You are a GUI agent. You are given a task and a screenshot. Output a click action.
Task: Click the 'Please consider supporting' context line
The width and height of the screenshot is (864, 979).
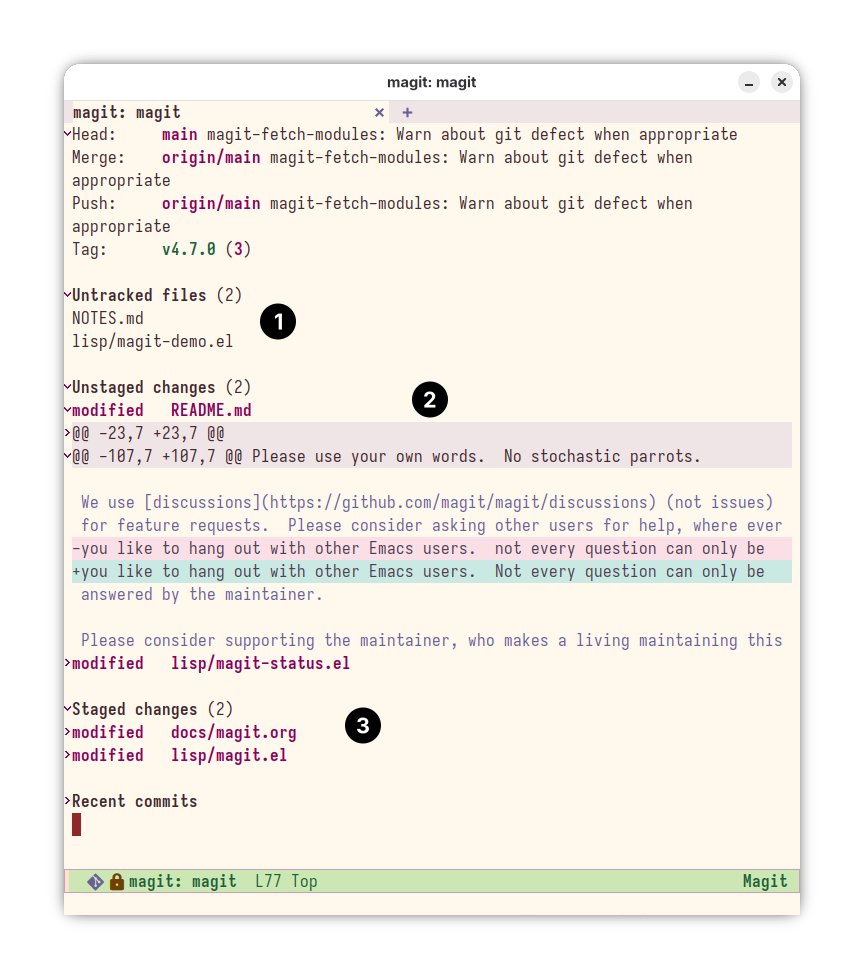point(431,641)
